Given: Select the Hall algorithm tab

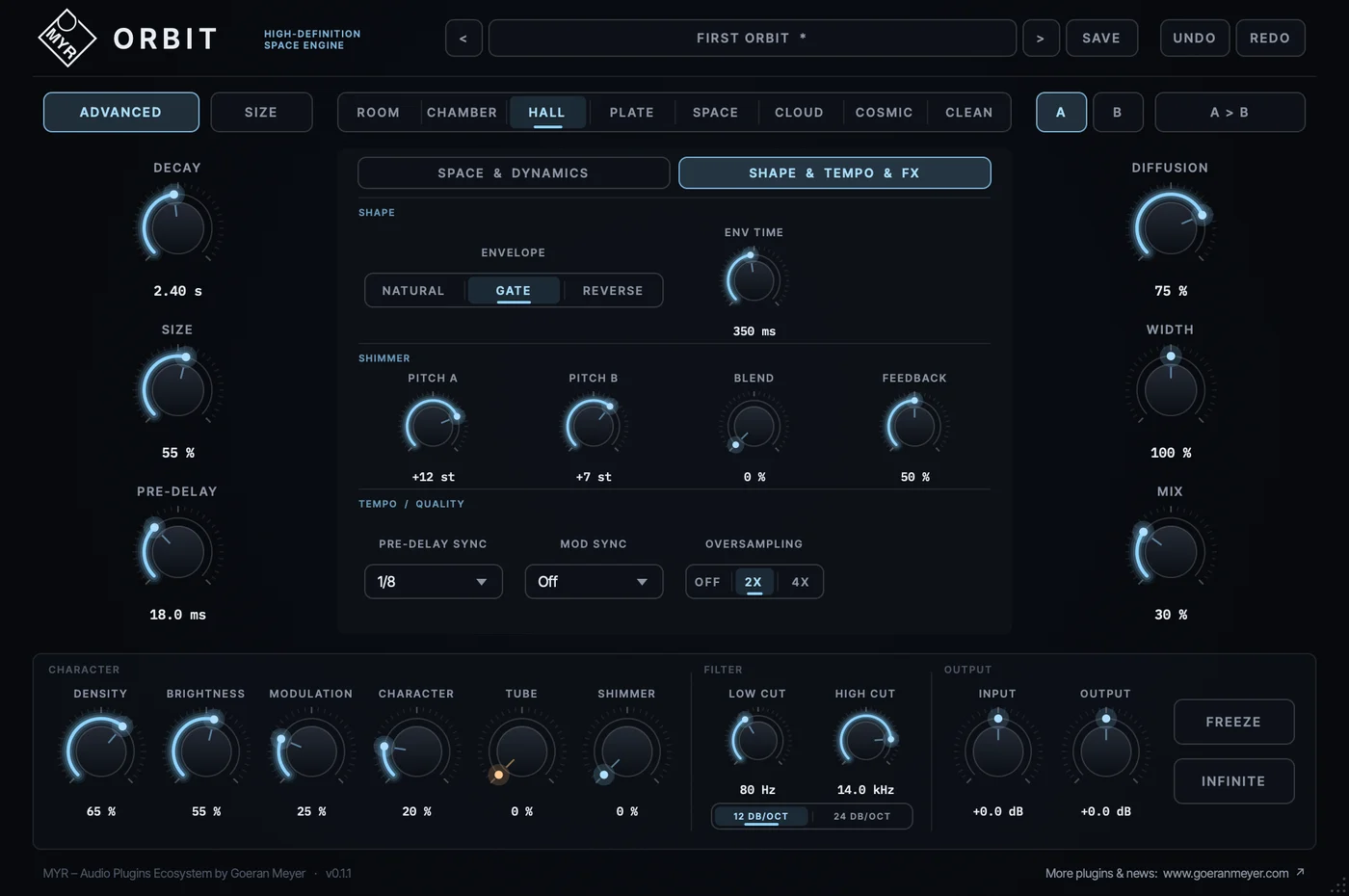Looking at the screenshot, I should pyautogui.click(x=546, y=113).
